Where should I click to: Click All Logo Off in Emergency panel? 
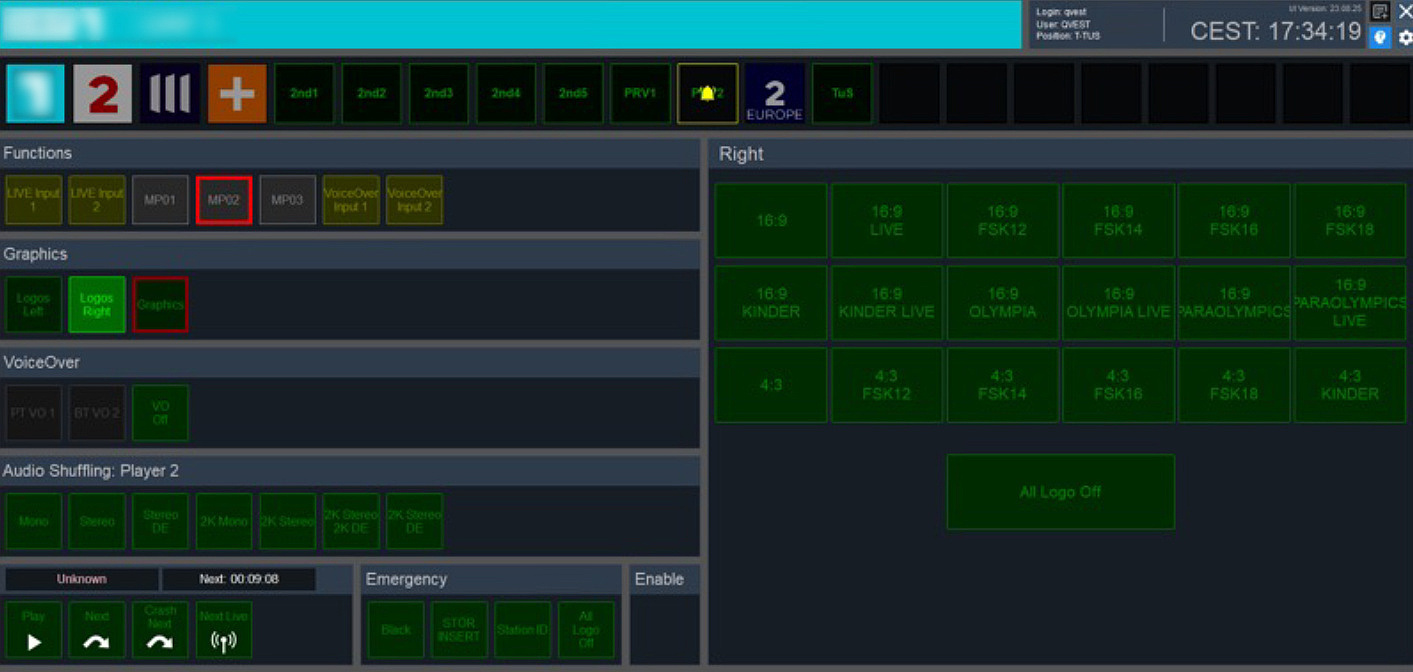pos(586,630)
